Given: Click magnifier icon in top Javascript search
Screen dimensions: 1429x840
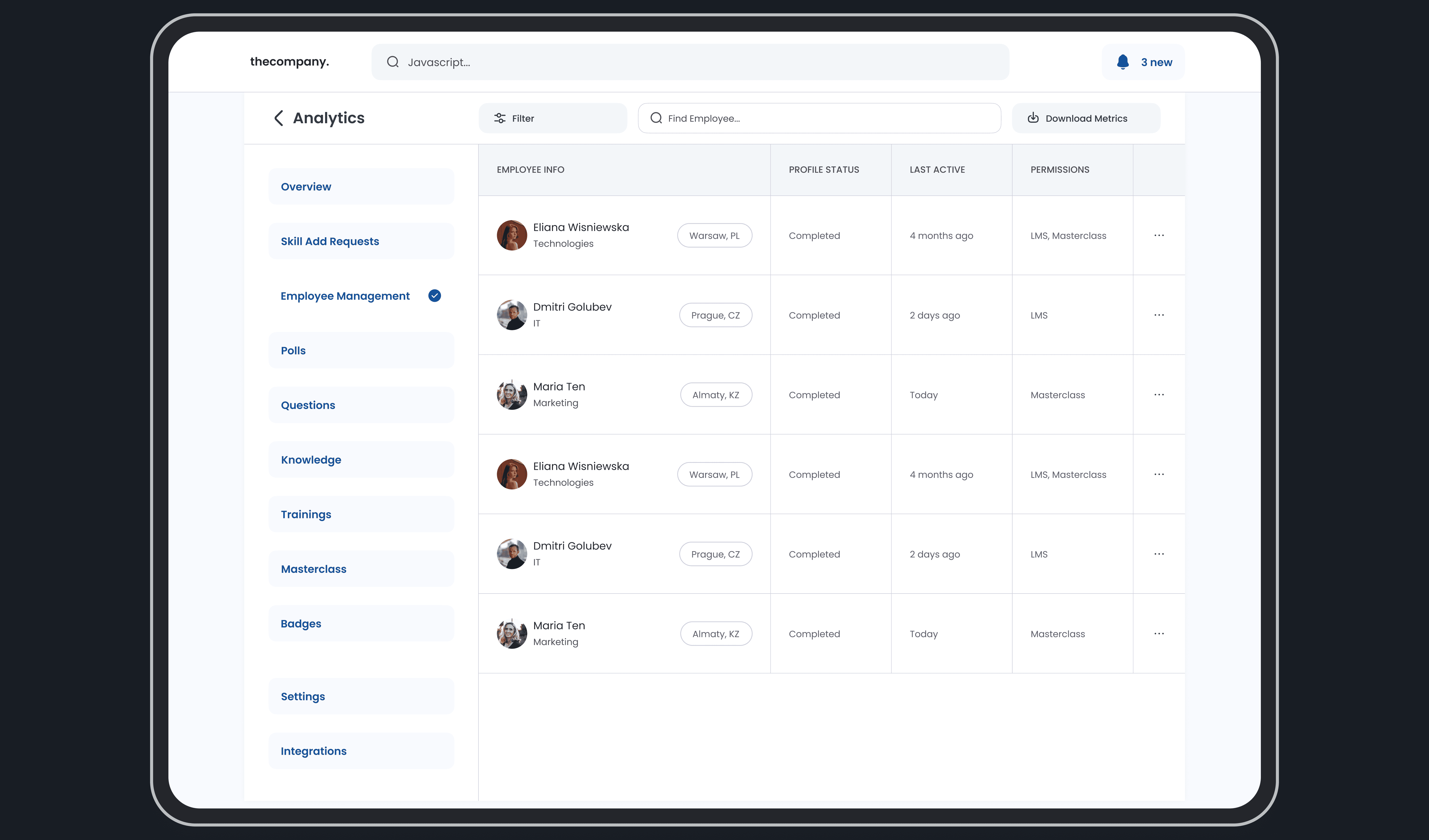Looking at the screenshot, I should 392,62.
